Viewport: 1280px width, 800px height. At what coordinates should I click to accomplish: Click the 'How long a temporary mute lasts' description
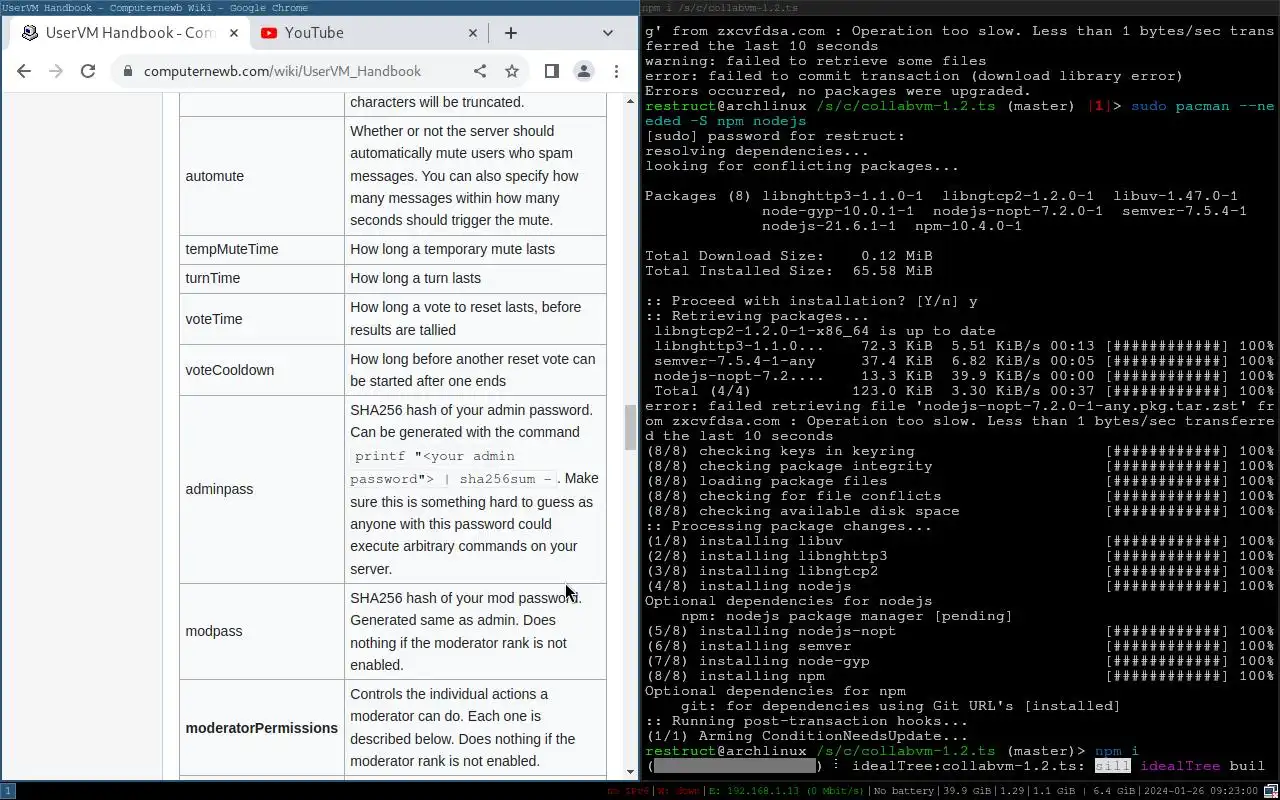(x=452, y=249)
